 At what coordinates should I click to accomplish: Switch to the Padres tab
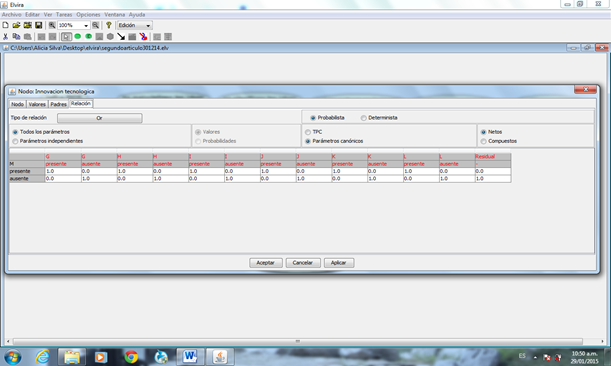[58, 104]
